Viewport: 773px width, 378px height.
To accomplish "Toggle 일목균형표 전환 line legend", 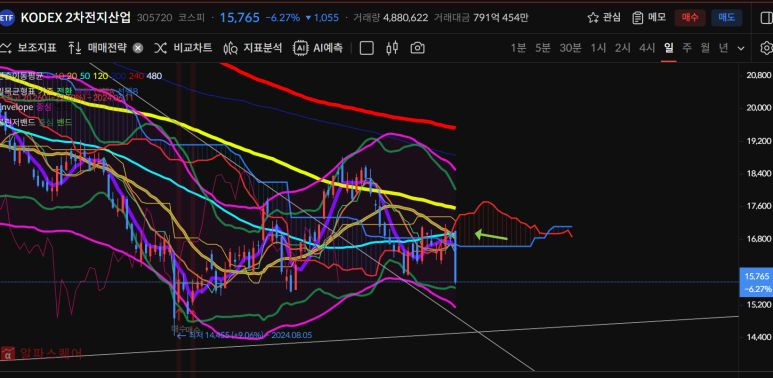I will click(64, 91).
